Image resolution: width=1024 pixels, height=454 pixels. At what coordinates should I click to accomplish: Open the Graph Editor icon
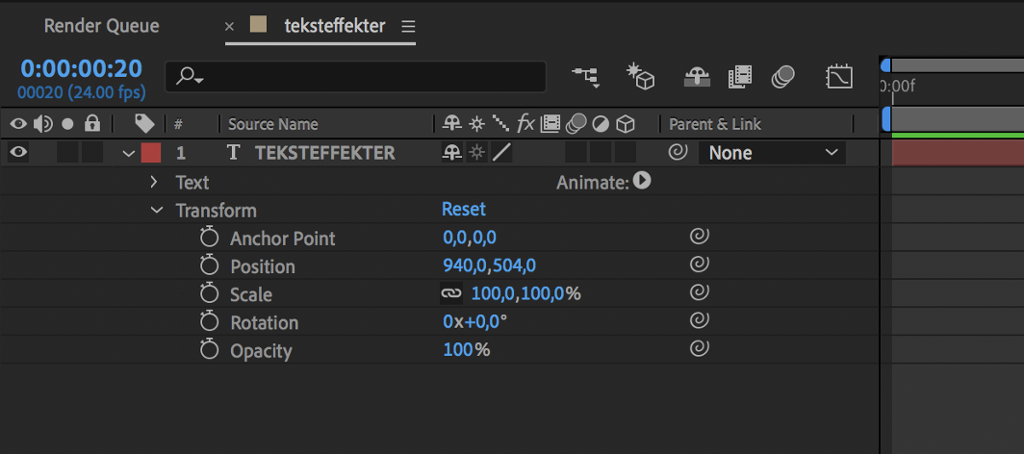click(x=839, y=77)
